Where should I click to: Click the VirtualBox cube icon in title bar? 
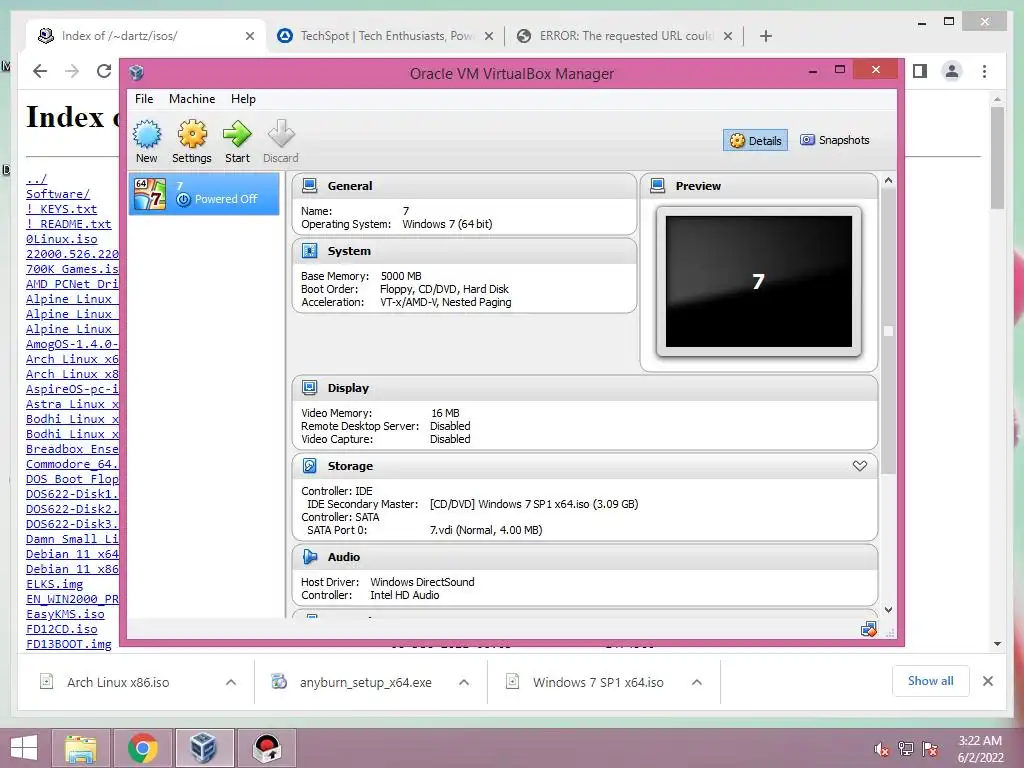[136, 72]
